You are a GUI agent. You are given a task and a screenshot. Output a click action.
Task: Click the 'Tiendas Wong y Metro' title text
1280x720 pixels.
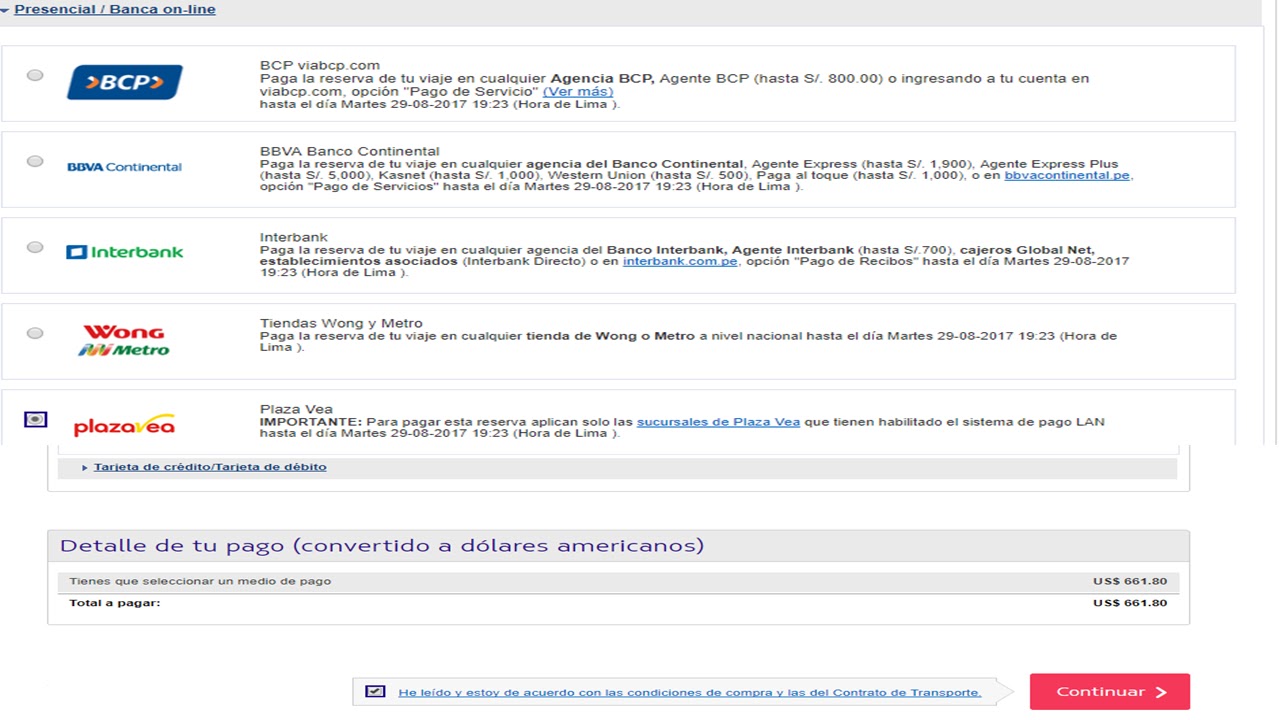point(341,323)
